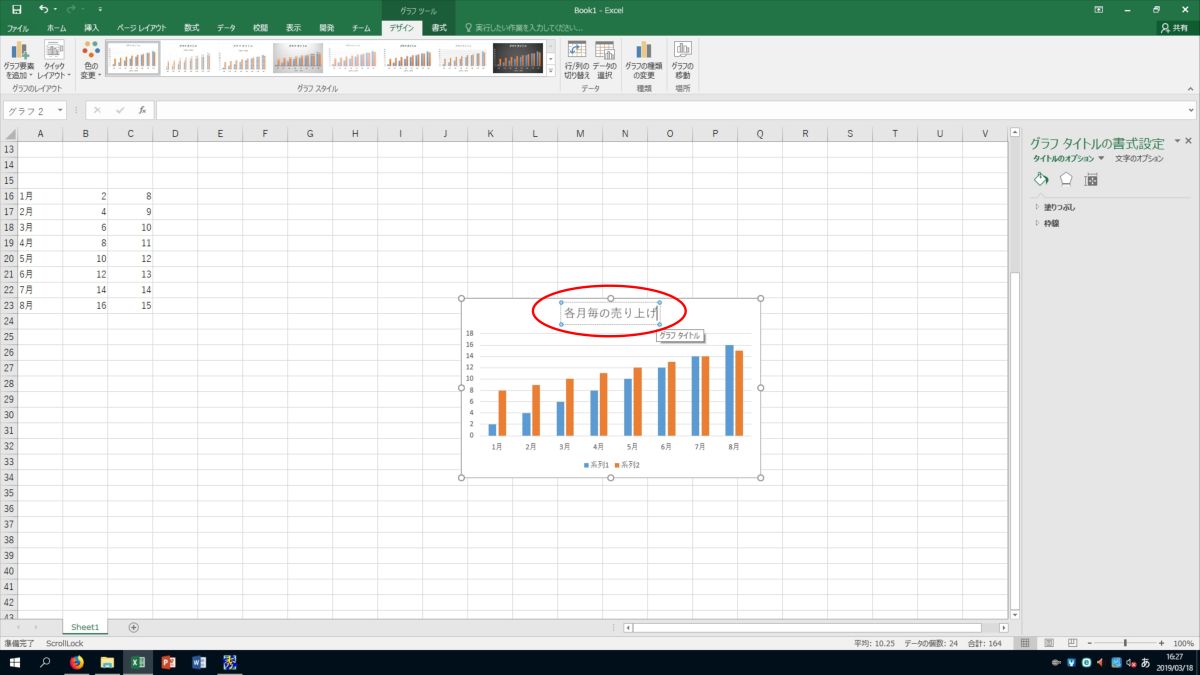Click Change Chart Type (グラフの種類の変更)

coord(644,61)
